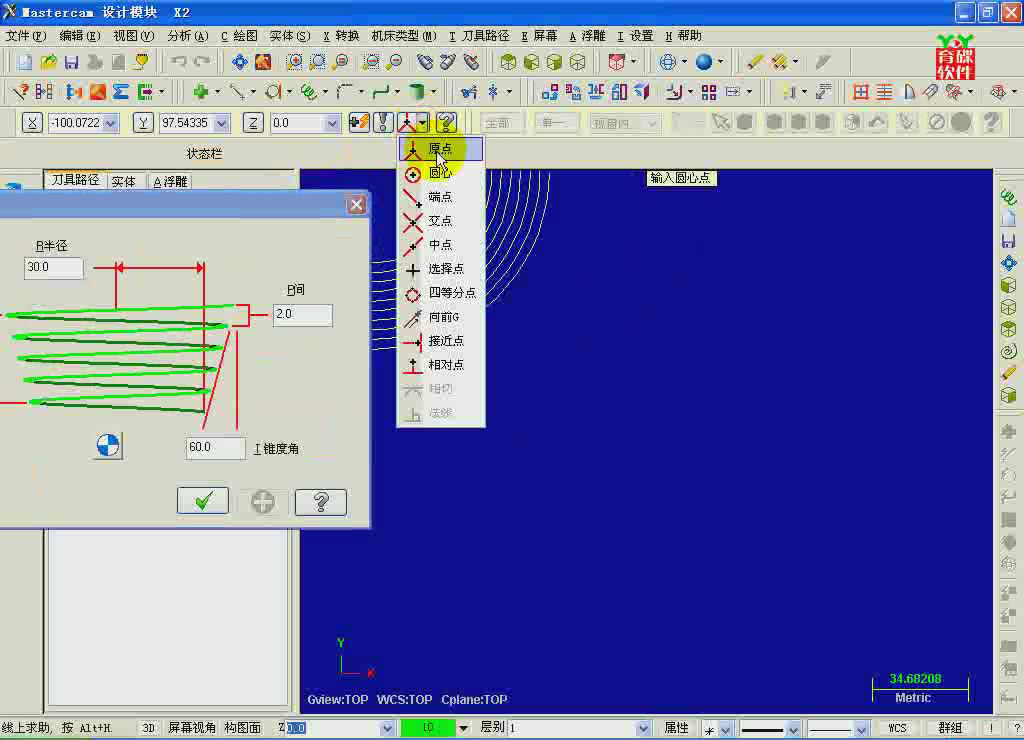Screen dimensions: 1024x740
Task: Select 中点 (Midpoint) from the menu
Action: (x=441, y=245)
